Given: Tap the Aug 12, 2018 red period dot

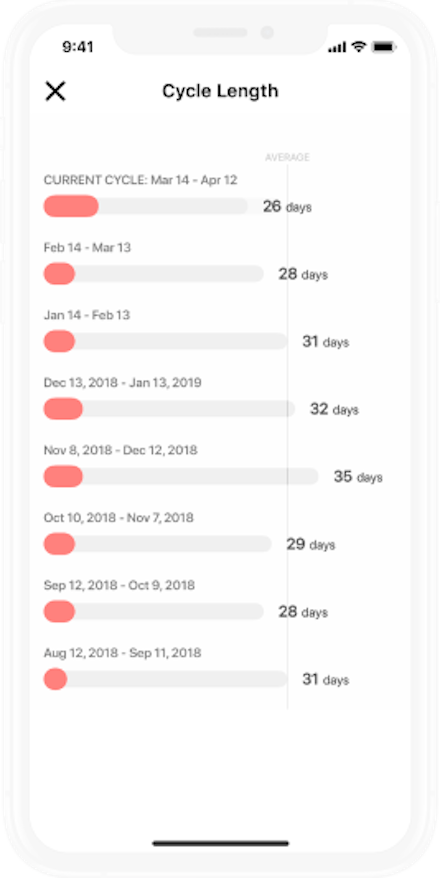Looking at the screenshot, I should coord(55,679).
